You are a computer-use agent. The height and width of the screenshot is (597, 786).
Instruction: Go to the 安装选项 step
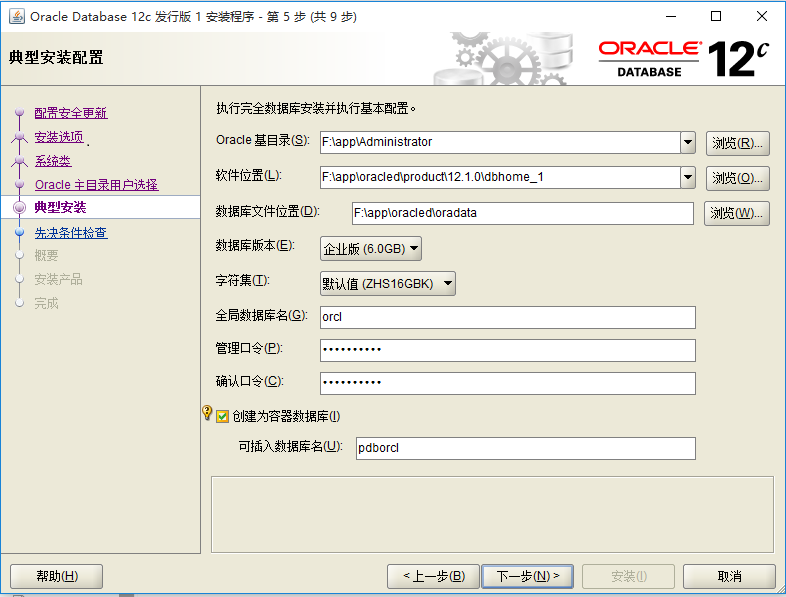coord(59,137)
